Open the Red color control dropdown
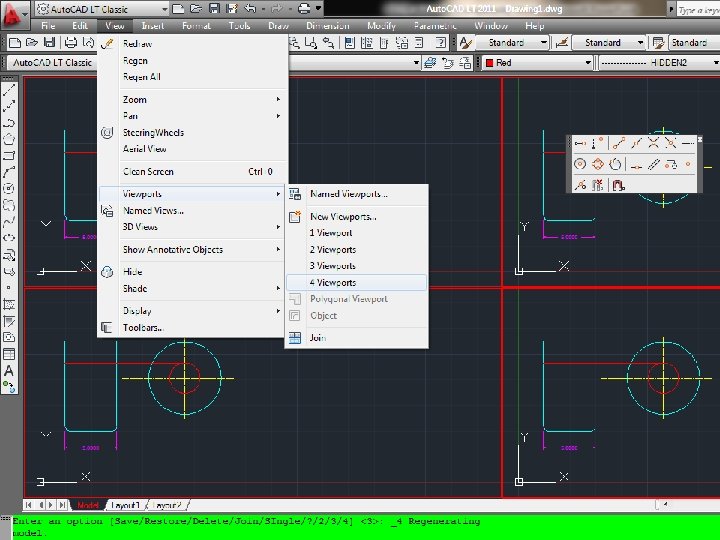This screenshot has width=720, height=540. pyautogui.click(x=538, y=62)
